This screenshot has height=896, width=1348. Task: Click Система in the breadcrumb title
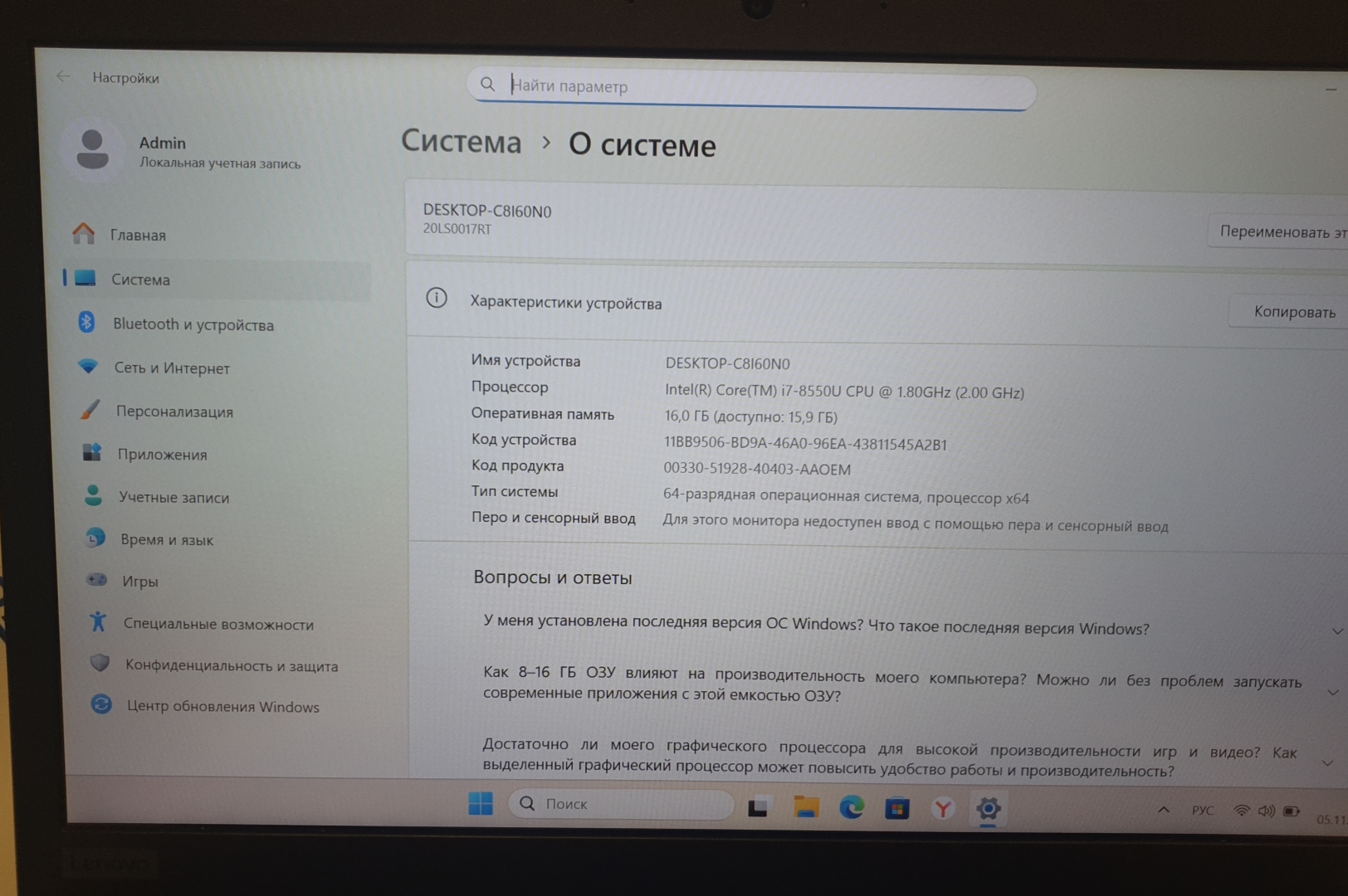pos(462,142)
